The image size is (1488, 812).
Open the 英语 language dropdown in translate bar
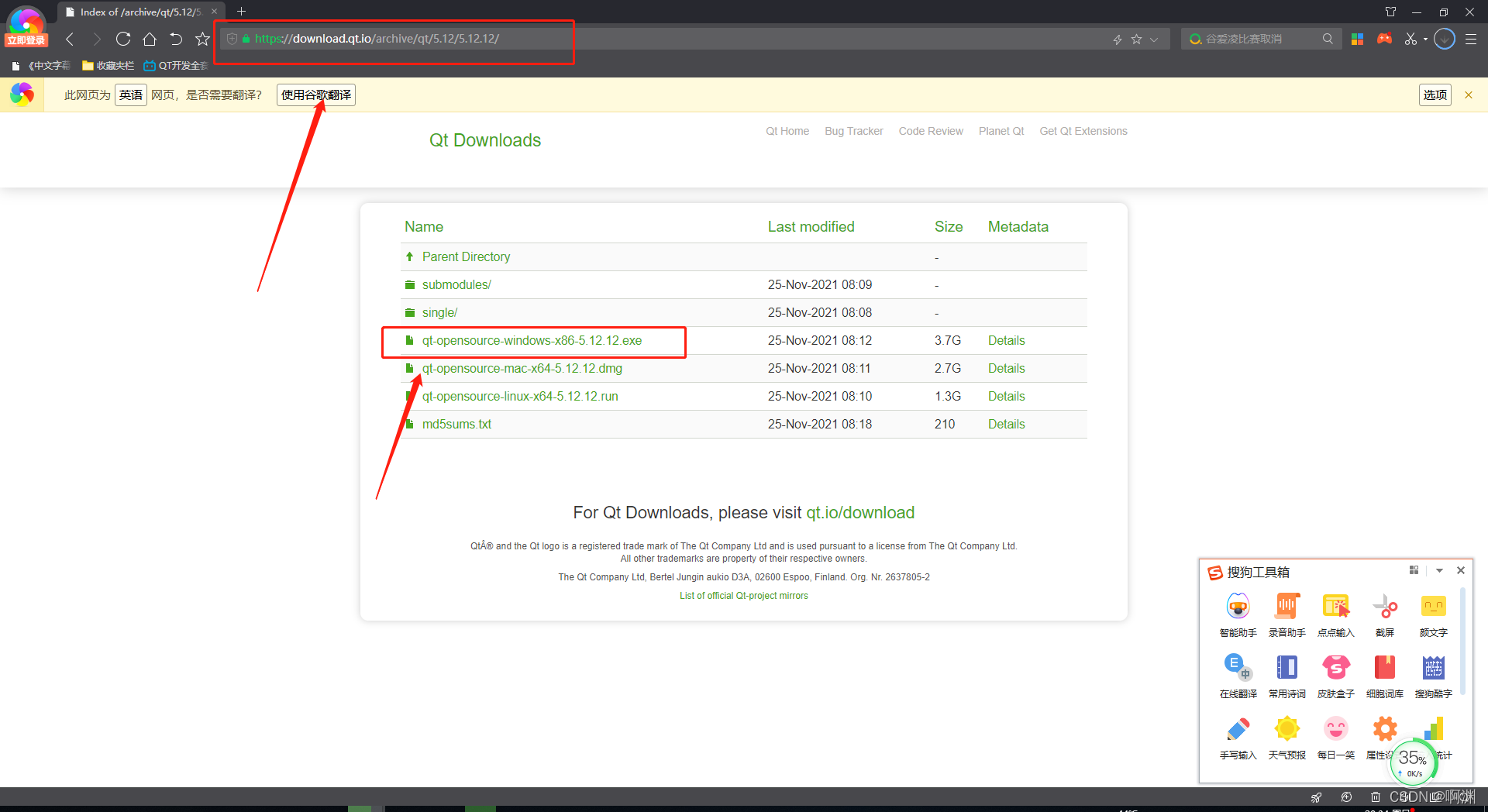click(x=131, y=95)
